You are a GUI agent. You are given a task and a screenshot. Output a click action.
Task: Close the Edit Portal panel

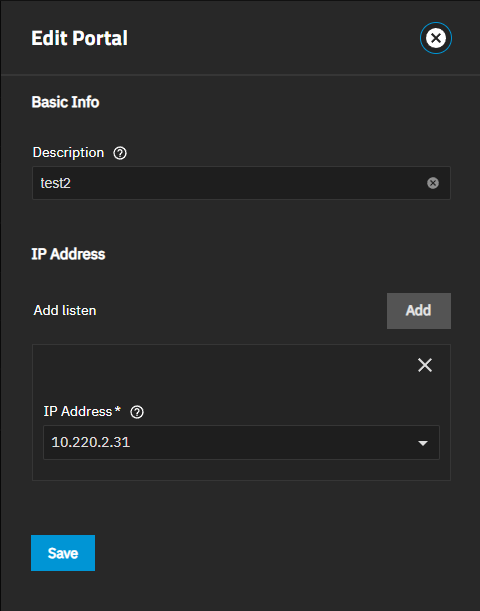[436, 38]
